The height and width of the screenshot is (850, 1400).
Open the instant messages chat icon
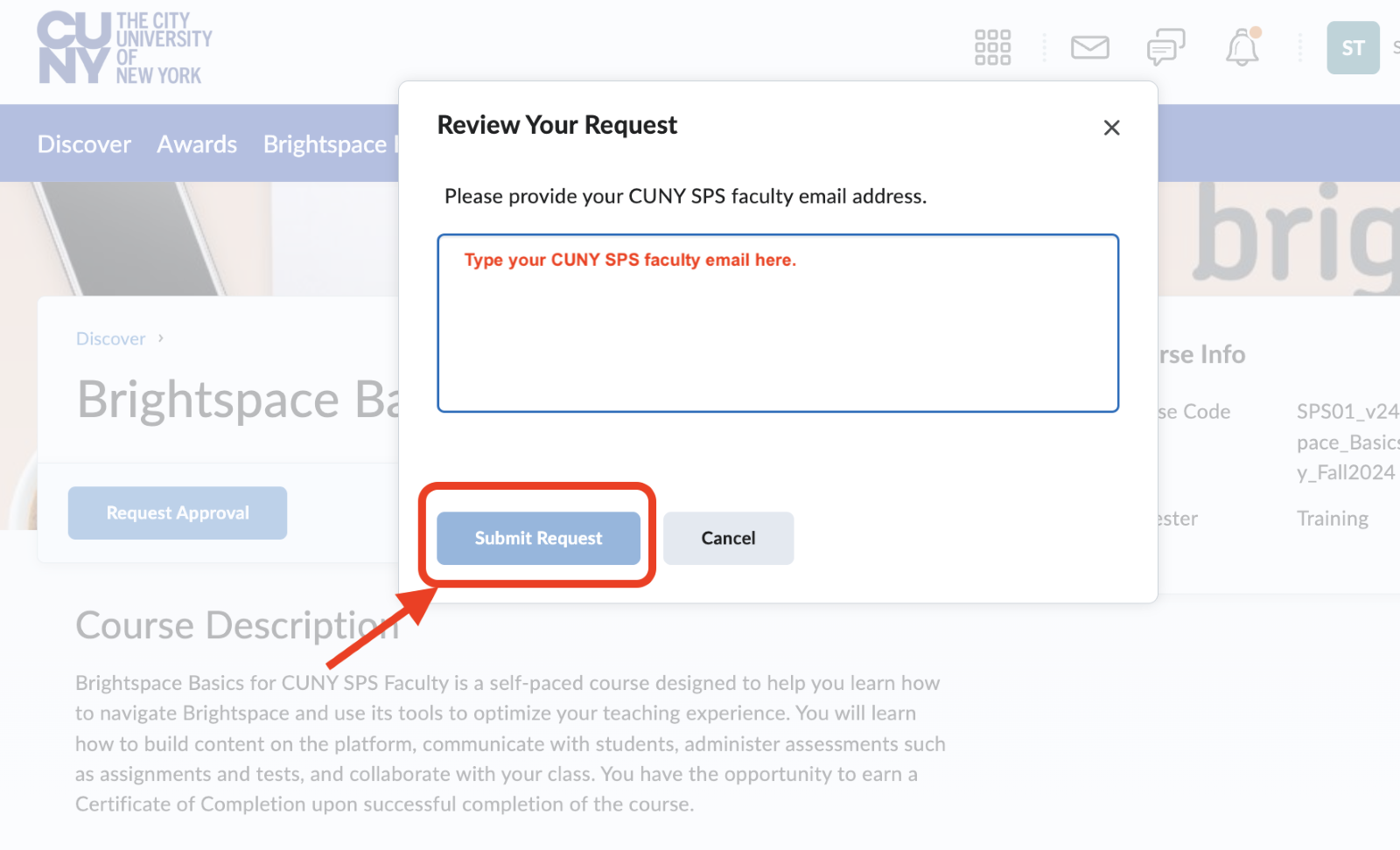coord(1166,48)
